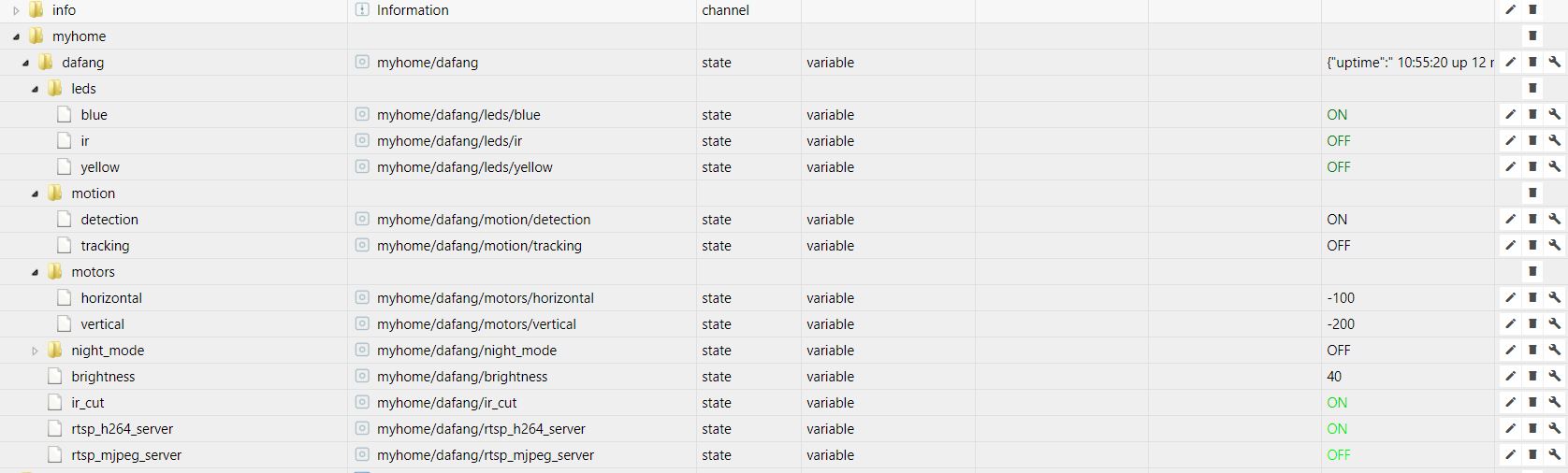Delete the motion/tracking state

1532,246
